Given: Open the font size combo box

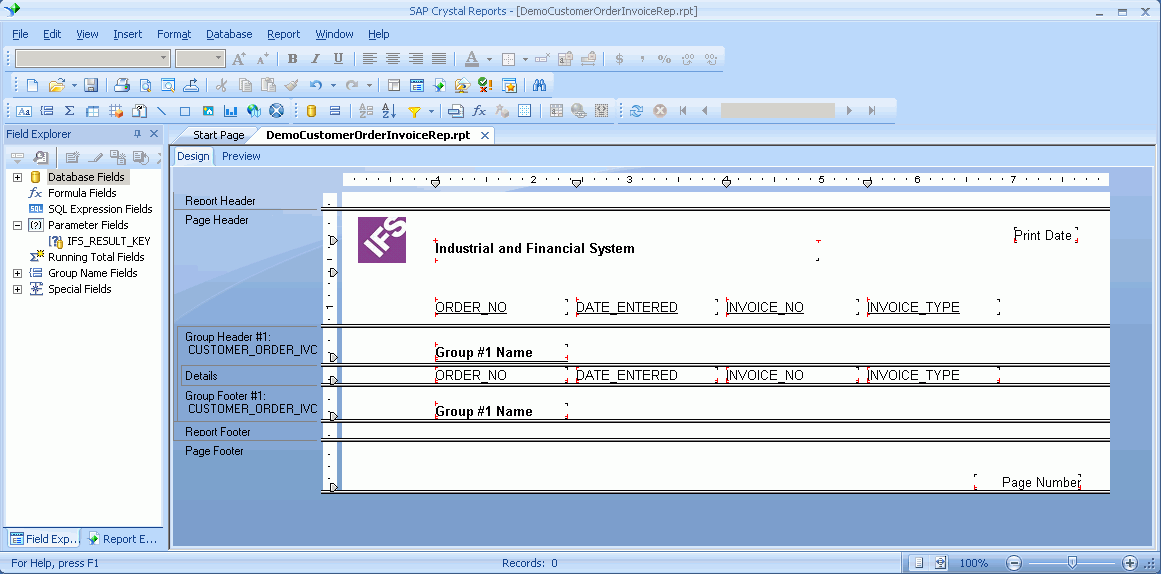Looking at the screenshot, I should [200, 59].
